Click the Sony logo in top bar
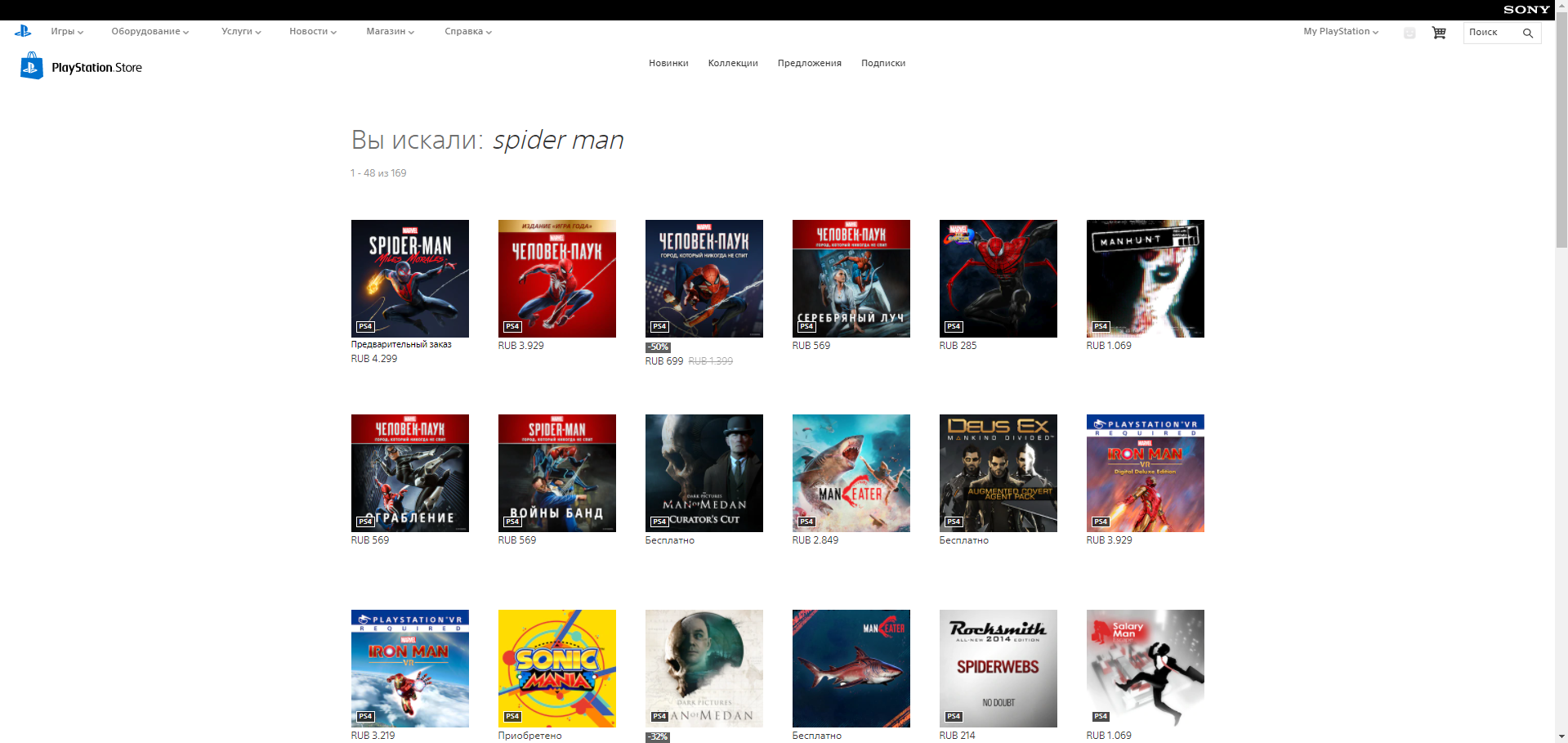This screenshot has height=743, width=1568. coord(1526,10)
